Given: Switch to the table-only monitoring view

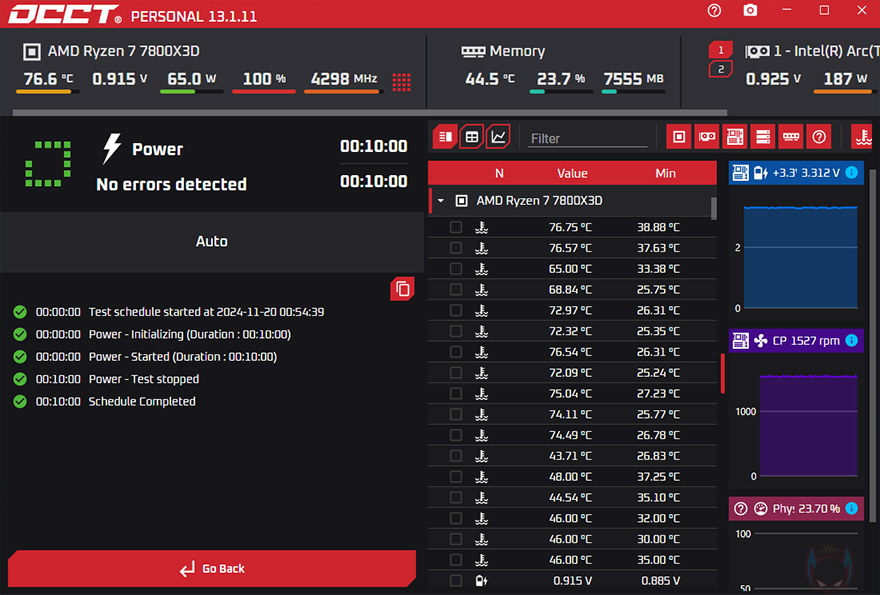Looking at the screenshot, I should 472,137.
